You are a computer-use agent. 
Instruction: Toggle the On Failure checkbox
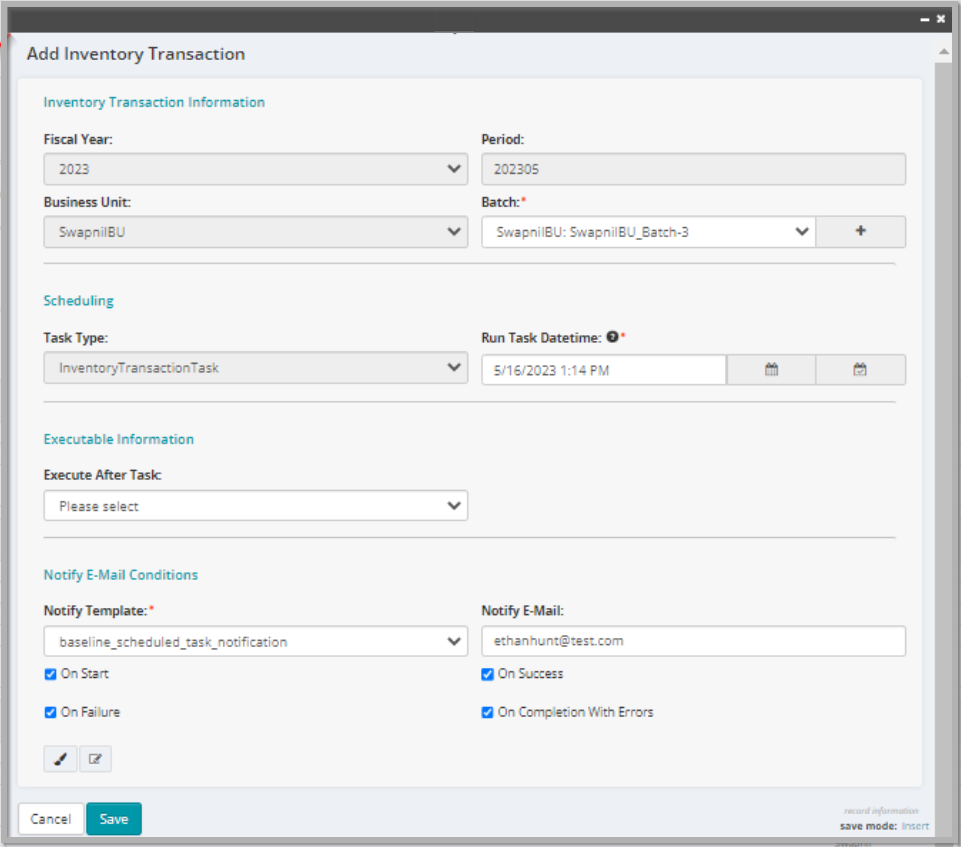[50, 712]
